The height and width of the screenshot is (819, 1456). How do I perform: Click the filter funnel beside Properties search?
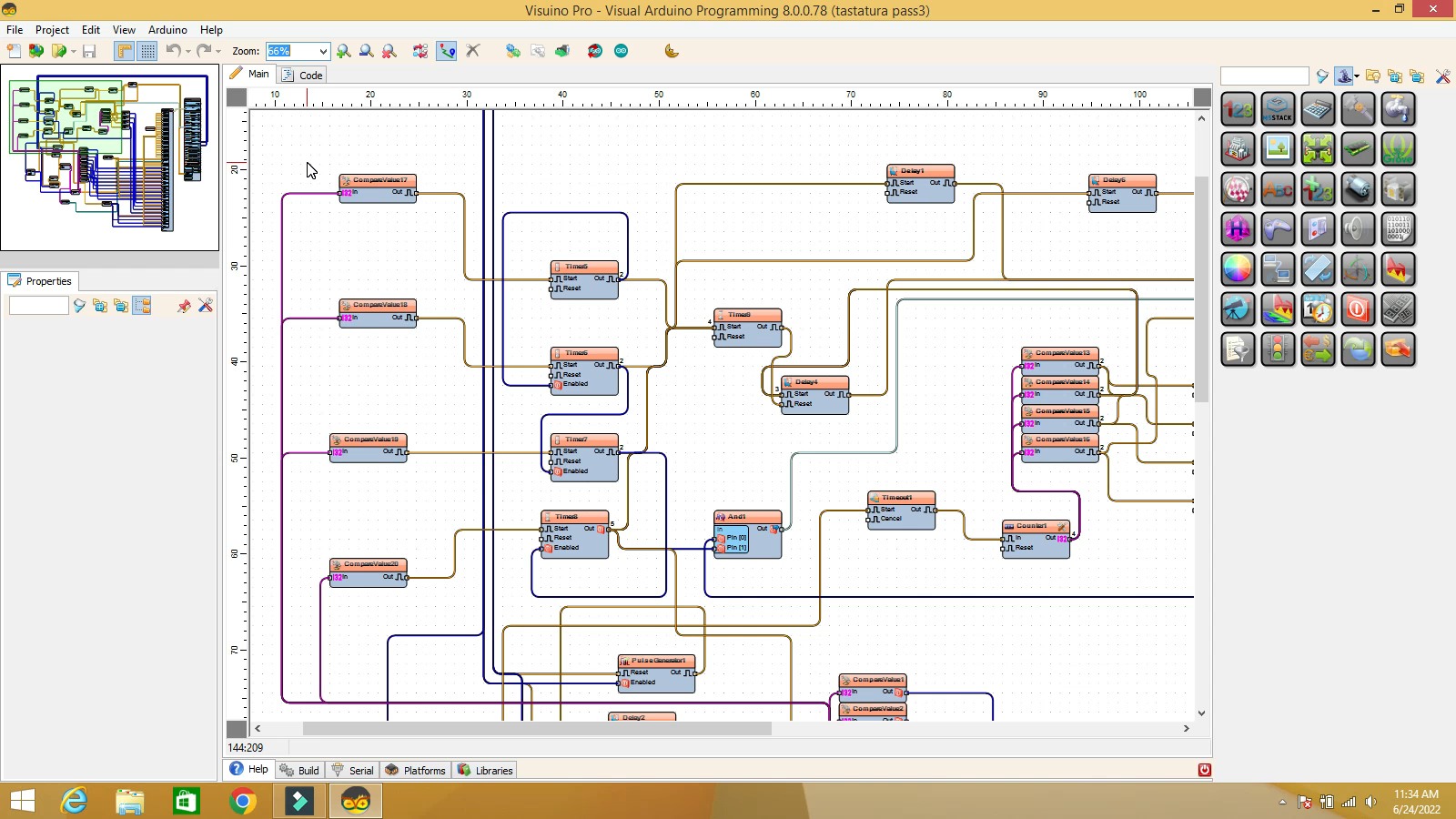coord(79,306)
